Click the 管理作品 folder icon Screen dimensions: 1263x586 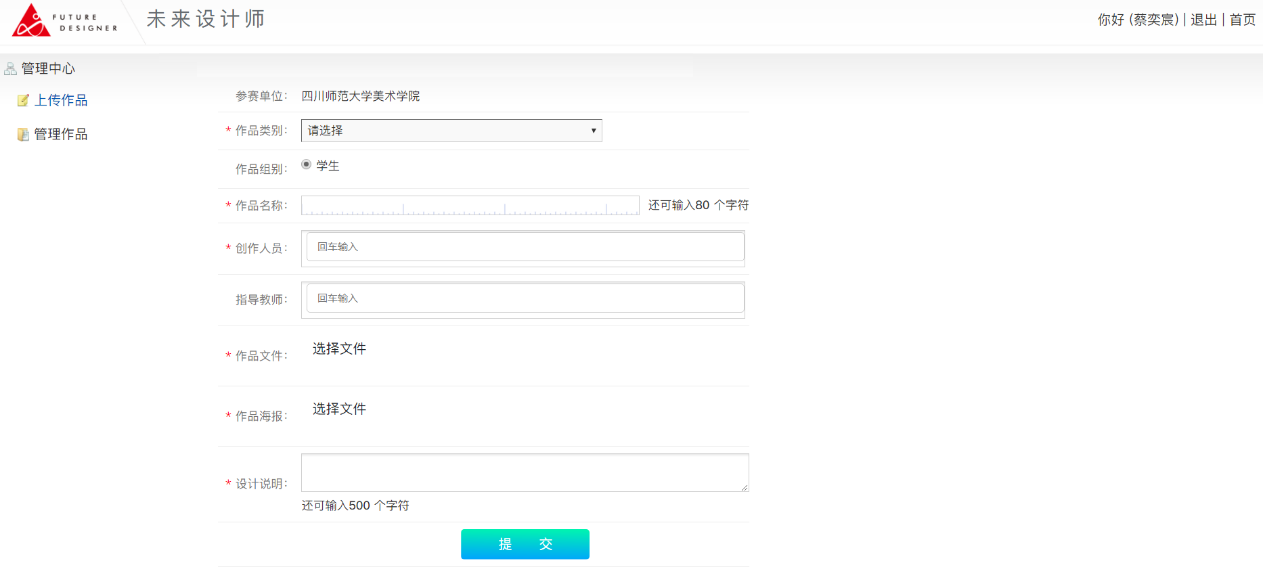tap(23, 135)
